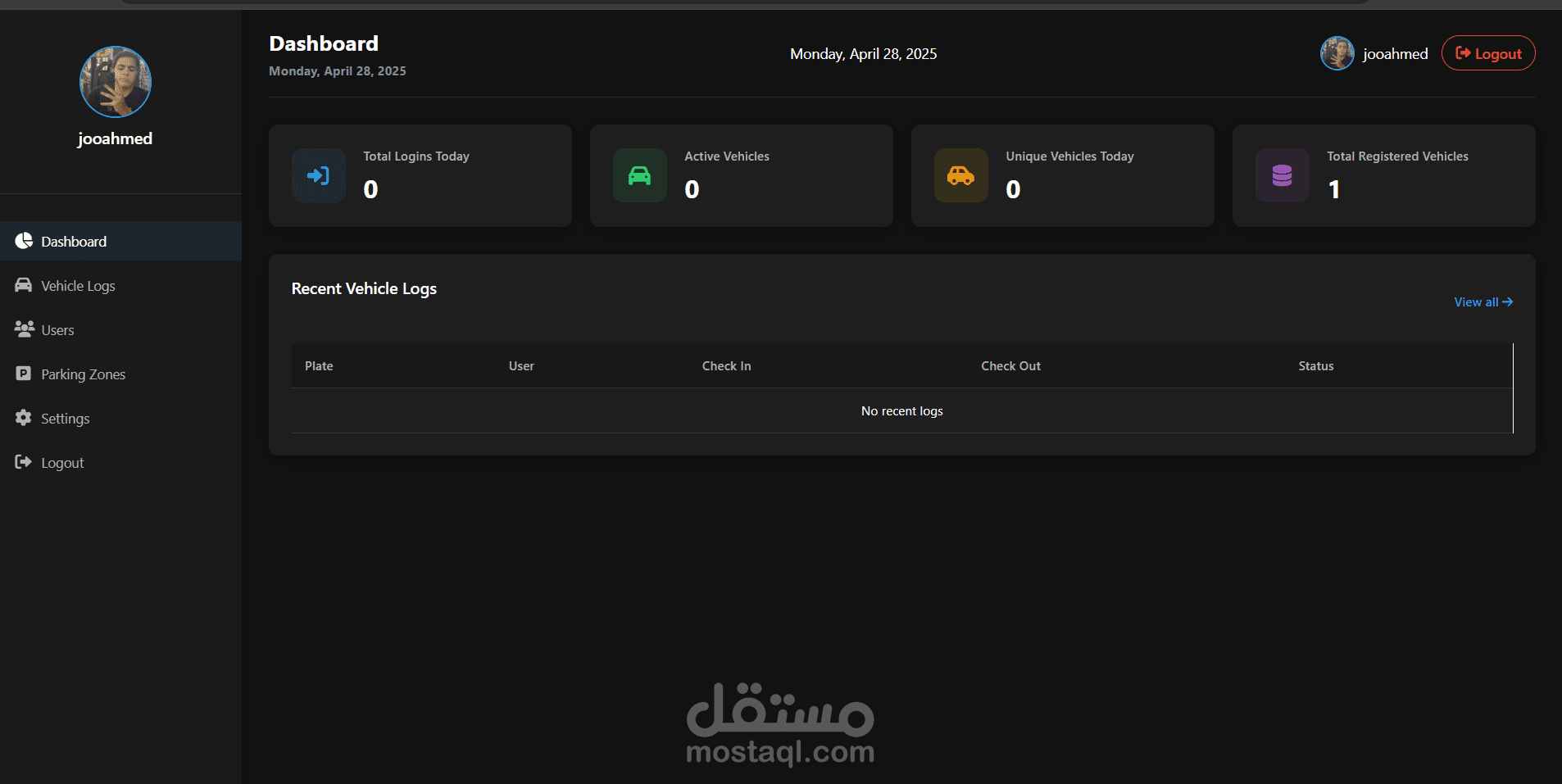Select Logout in the sidebar menu

click(120, 462)
